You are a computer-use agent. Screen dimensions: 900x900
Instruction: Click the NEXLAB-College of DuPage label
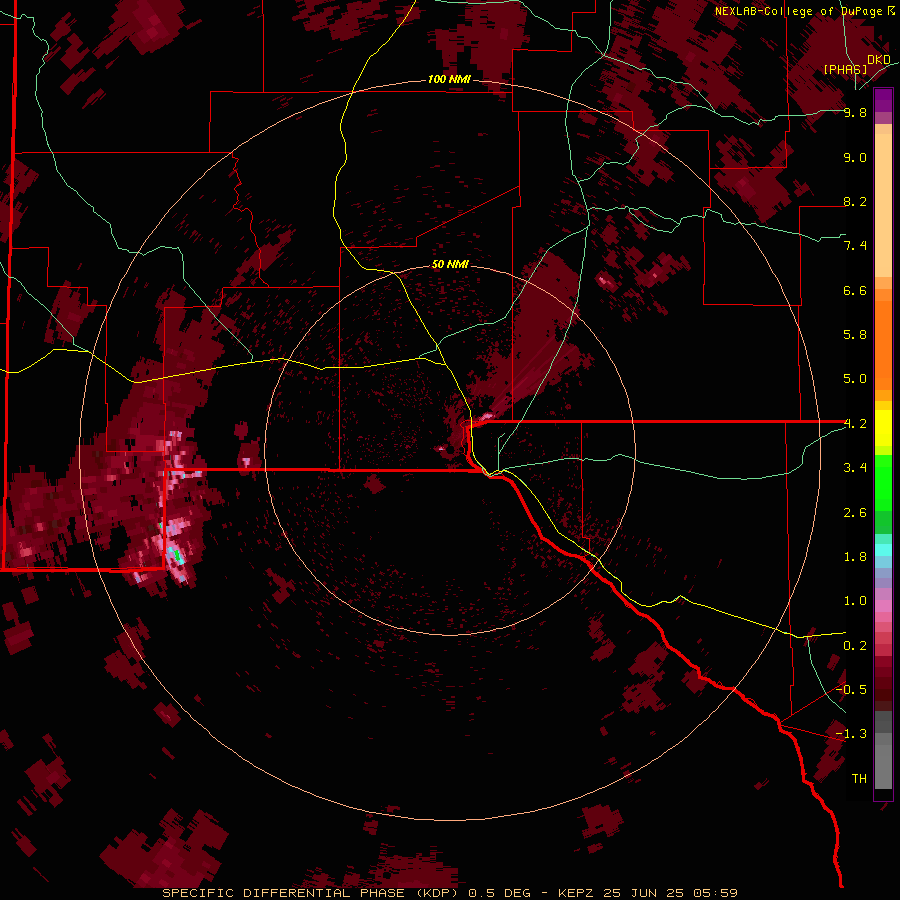[798, 11]
